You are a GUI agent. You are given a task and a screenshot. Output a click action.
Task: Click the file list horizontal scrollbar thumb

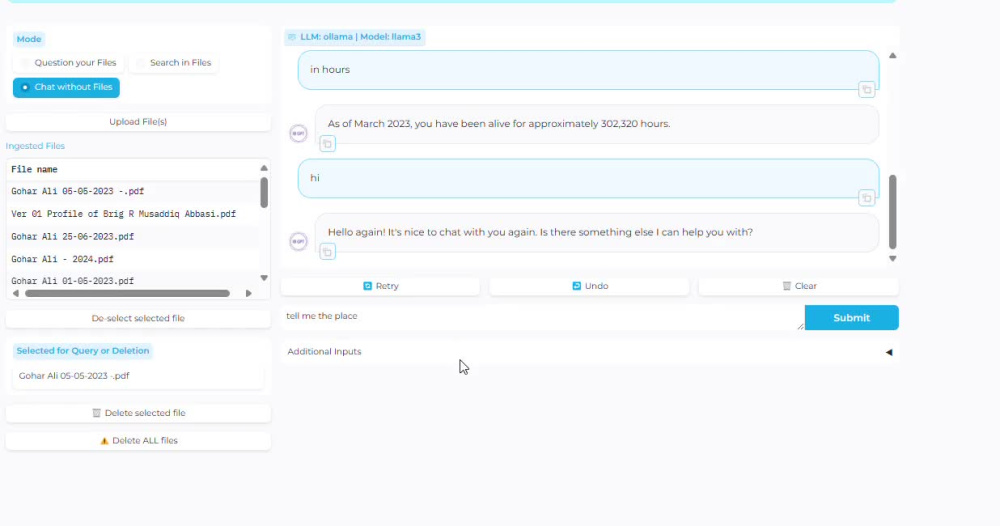[127, 293]
